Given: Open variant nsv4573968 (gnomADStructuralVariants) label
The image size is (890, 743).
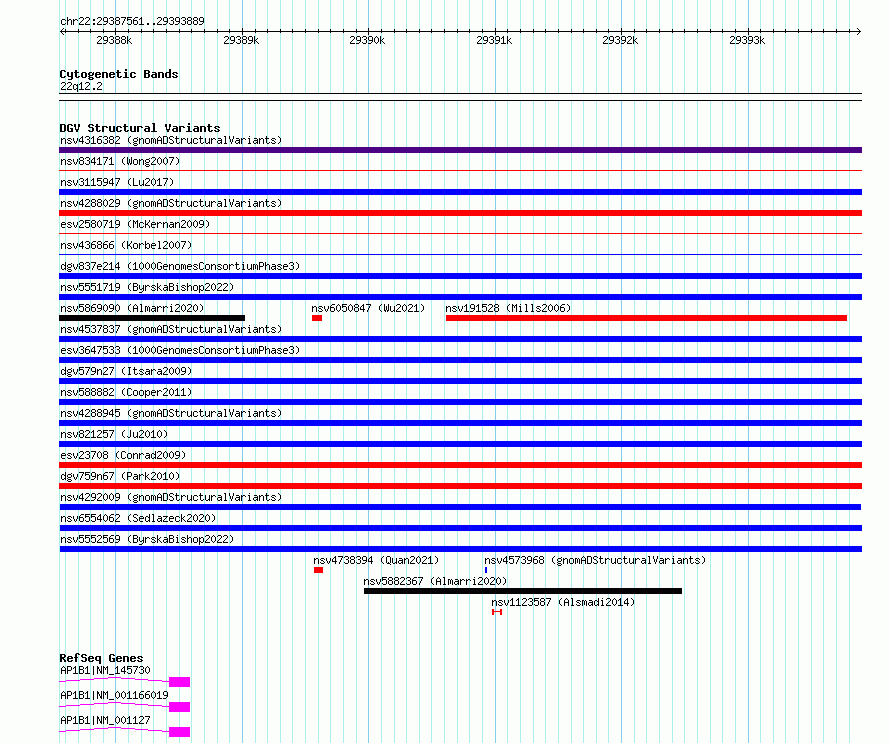Looking at the screenshot, I should [595, 560].
